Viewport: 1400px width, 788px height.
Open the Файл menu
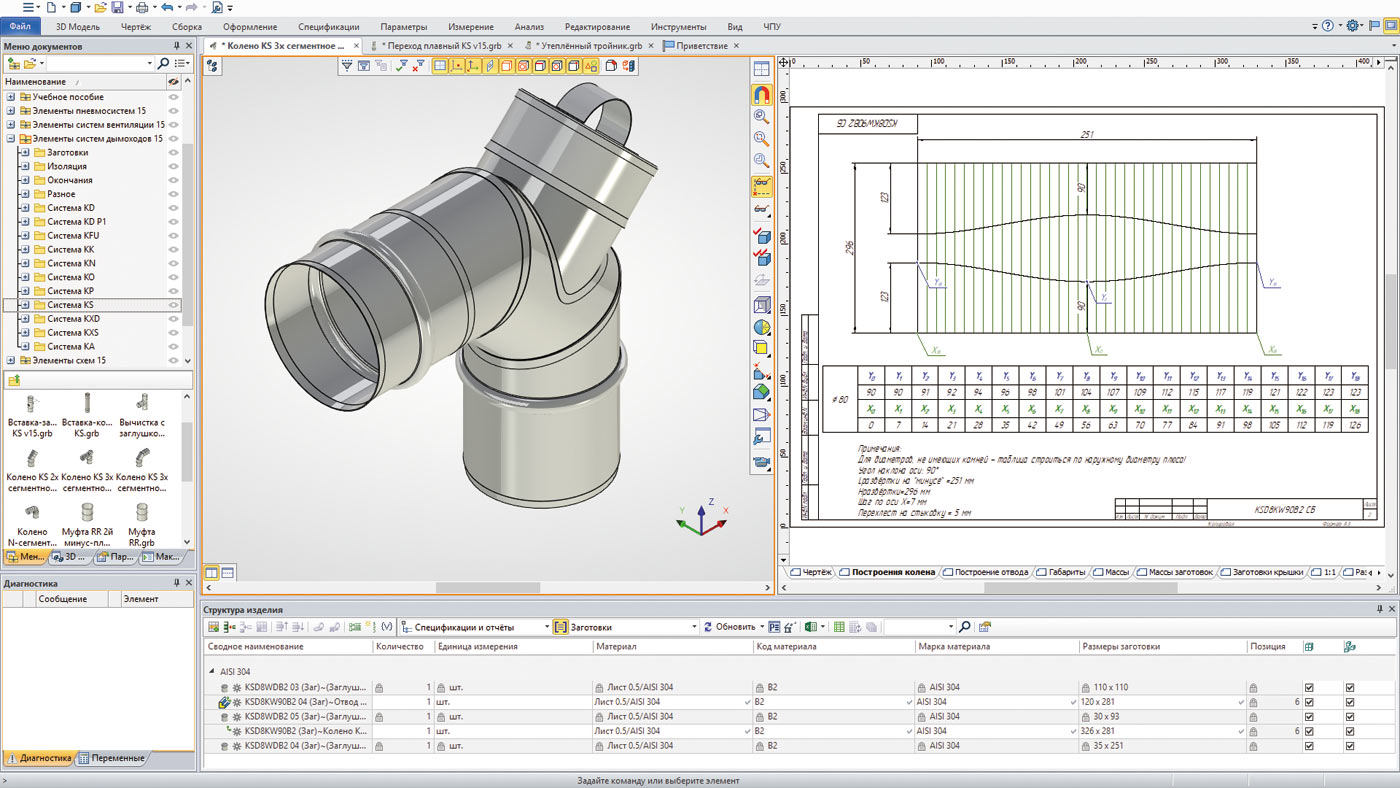[20, 26]
